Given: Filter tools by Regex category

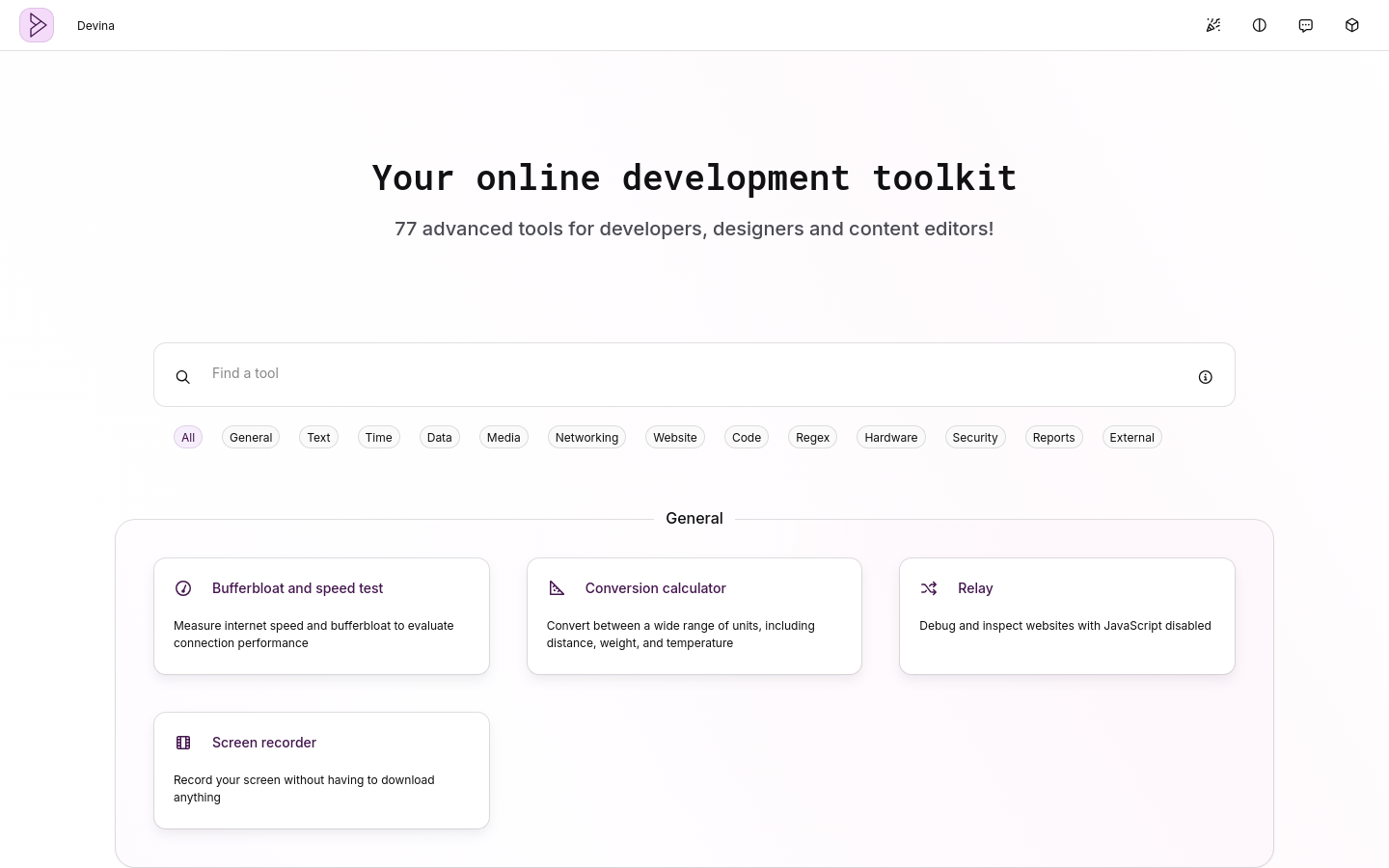Looking at the screenshot, I should click(812, 437).
